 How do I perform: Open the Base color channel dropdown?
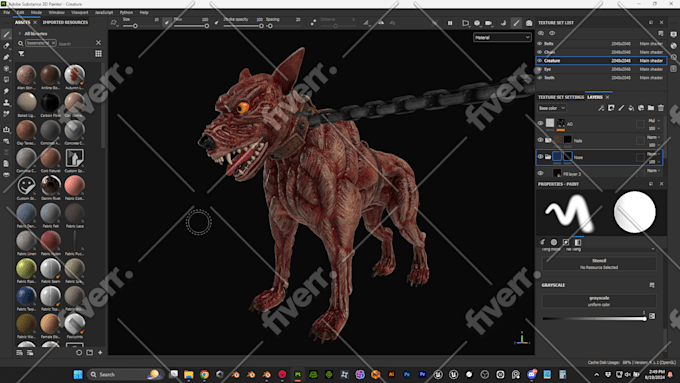[x=552, y=108]
